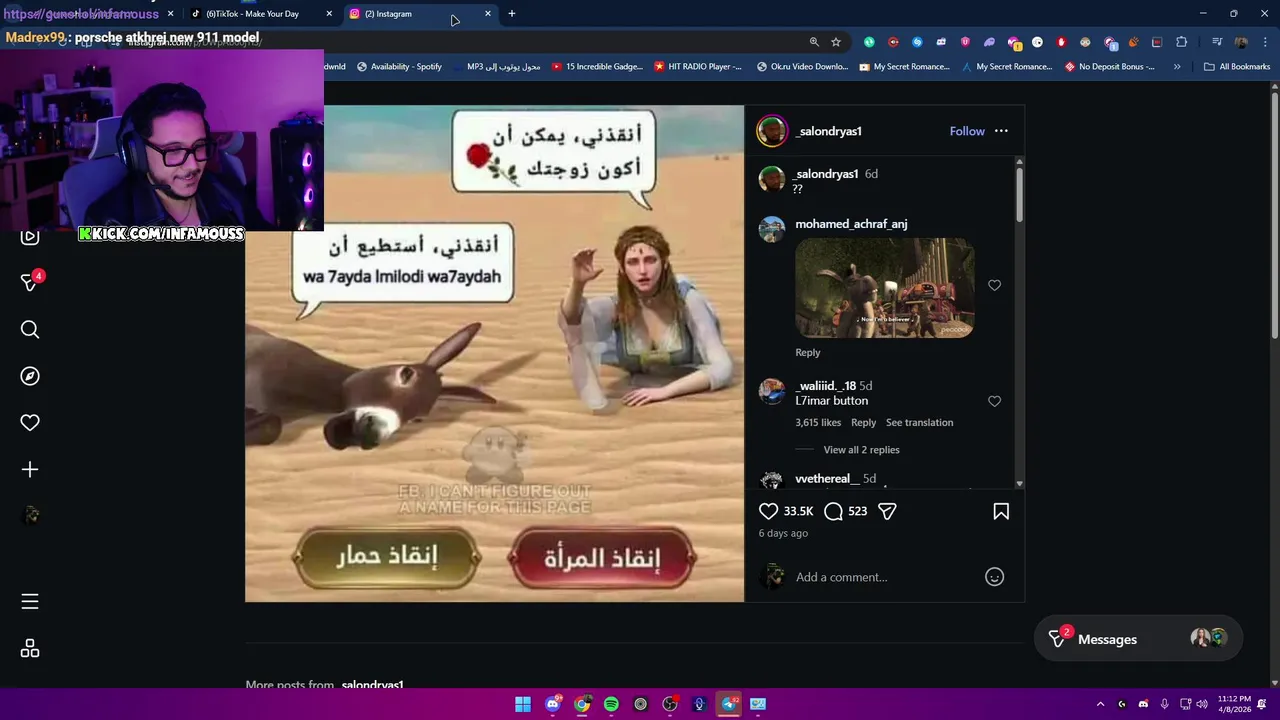This screenshot has height=720, width=1280.
Task: Like the 'L7imar button' comment
Action: (x=994, y=401)
